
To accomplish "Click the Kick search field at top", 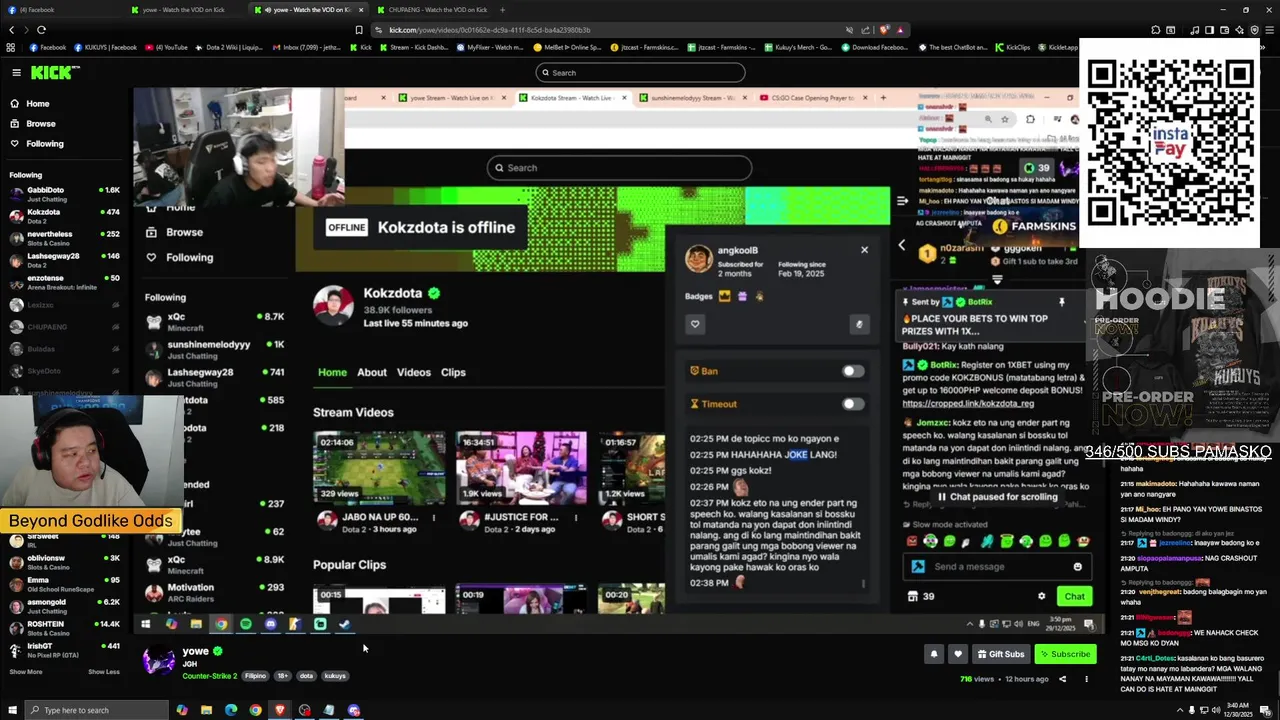I will [640, 72].
